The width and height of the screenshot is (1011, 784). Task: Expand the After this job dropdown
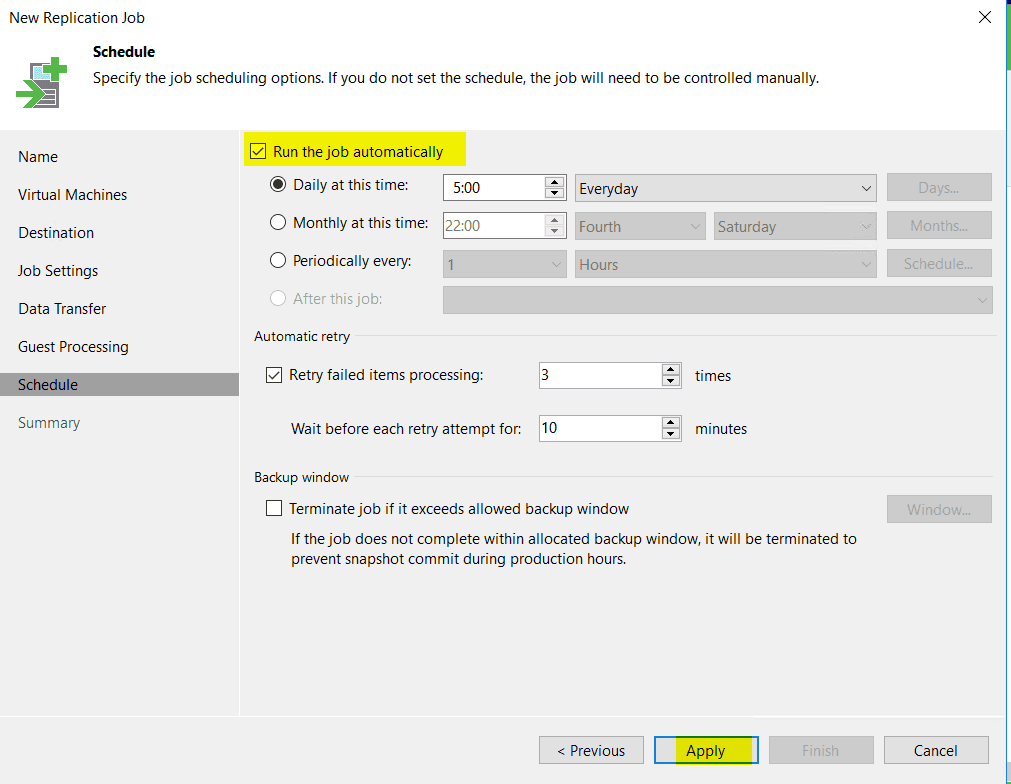click(x=717, y=299)
